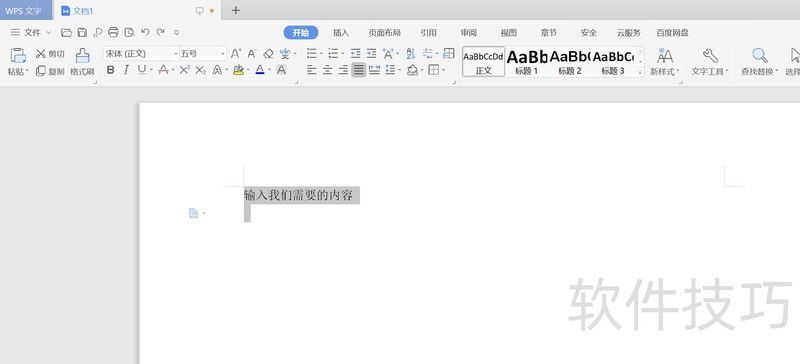Image resolution: width=800 pixels, height=364 pixels.
Task: Click the Save document icon
Action: click(82, 32)
